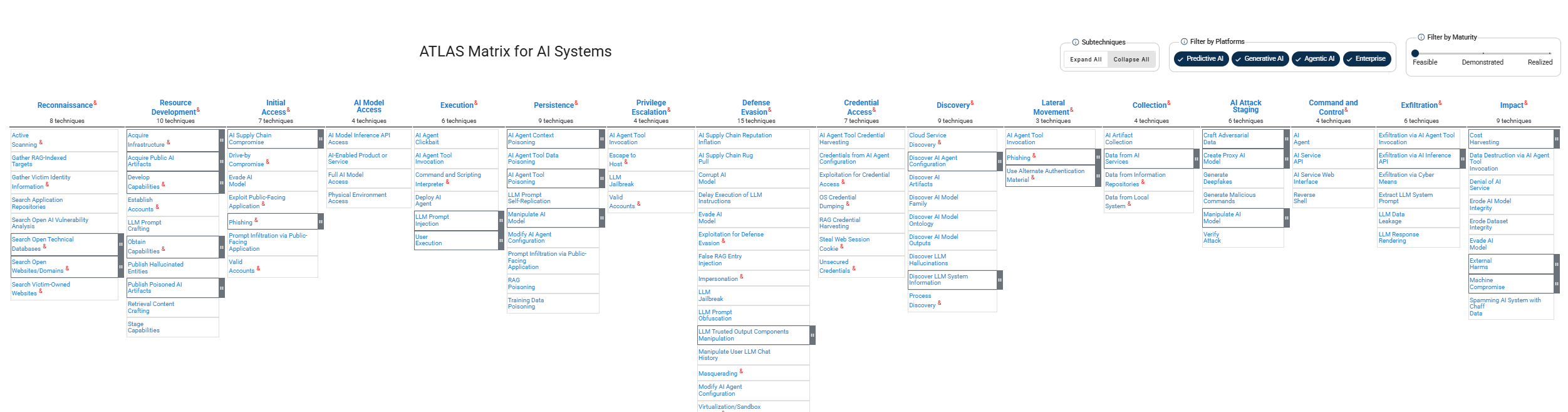Click the ATT&CK icon next to OS Credential Dumping
The image size is (1568, 412).
point(848,204)
